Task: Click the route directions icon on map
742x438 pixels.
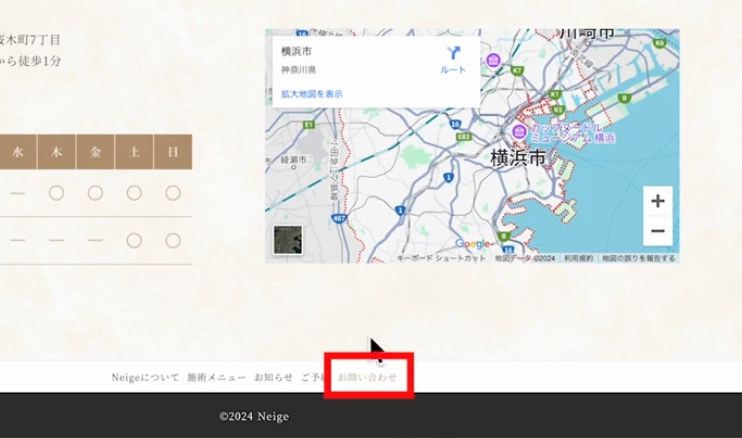Action: click(453, 54)
